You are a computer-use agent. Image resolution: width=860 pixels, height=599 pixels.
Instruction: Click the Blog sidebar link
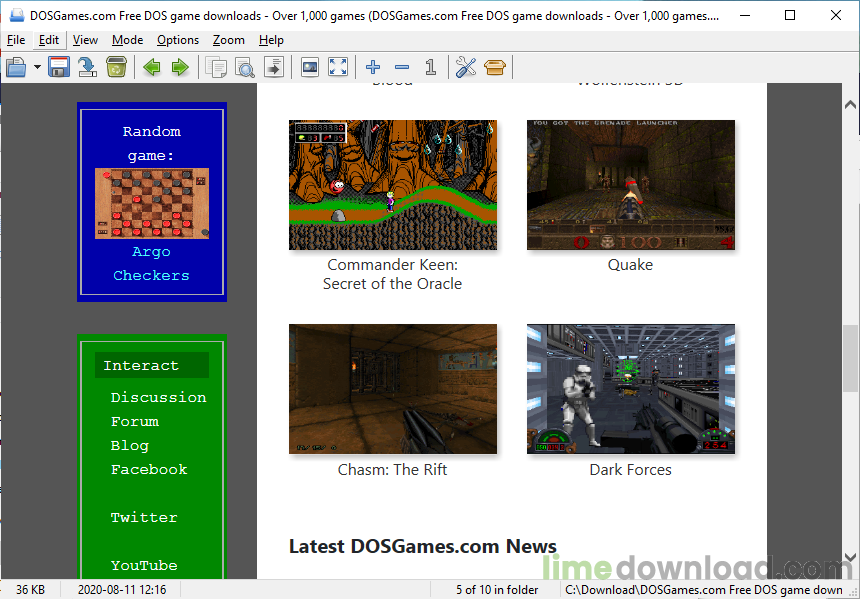coord(129,445)
